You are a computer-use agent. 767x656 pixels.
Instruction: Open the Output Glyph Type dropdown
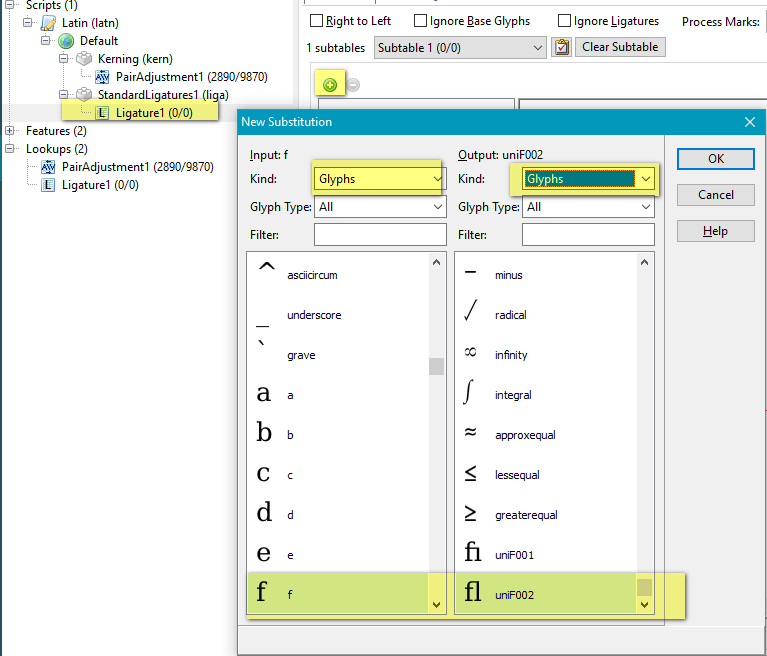[588, 207]
